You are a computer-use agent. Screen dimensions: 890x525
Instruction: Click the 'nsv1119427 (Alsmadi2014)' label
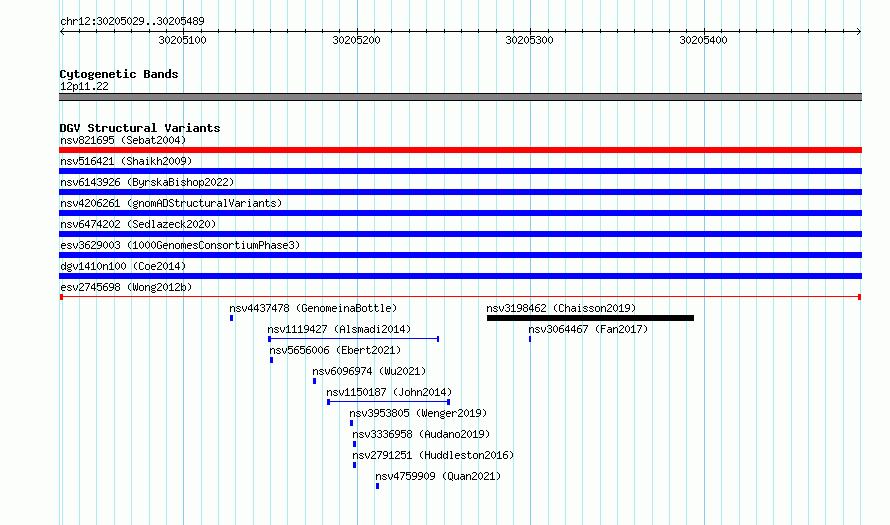tap(339, 329)
